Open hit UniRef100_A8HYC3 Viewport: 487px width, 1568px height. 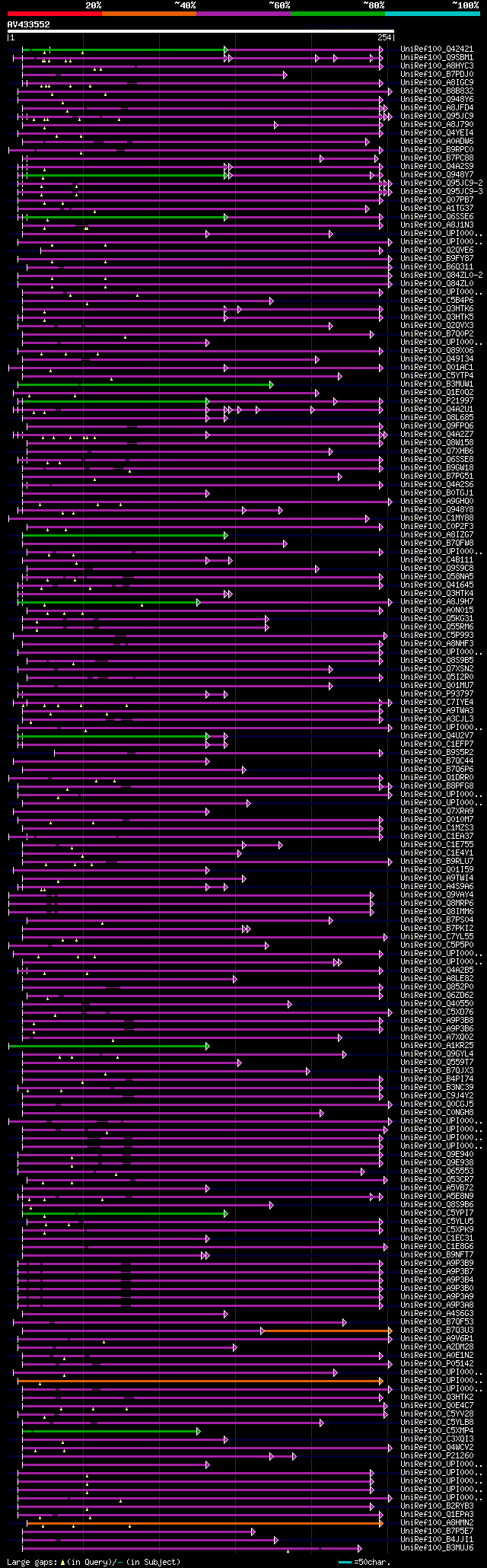(437, 65)
